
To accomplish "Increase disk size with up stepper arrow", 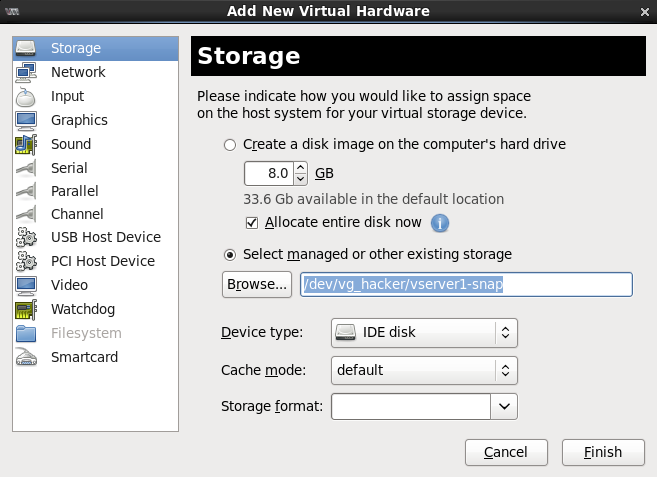I will tap(300, 167).
